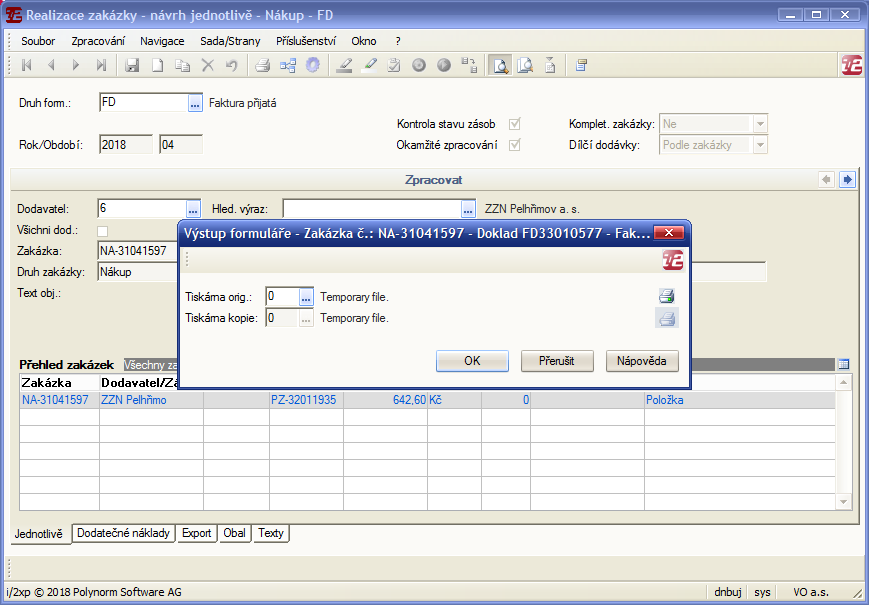869x605 pixels.
Task: Click the scroll up arrow of orders table
Action: [x=844, y=382]
